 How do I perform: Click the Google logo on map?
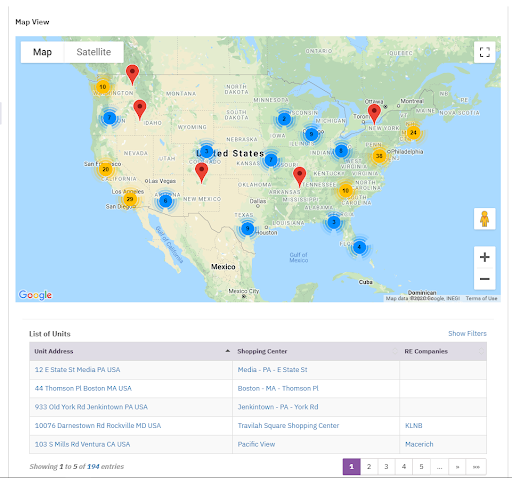[35, 295]
